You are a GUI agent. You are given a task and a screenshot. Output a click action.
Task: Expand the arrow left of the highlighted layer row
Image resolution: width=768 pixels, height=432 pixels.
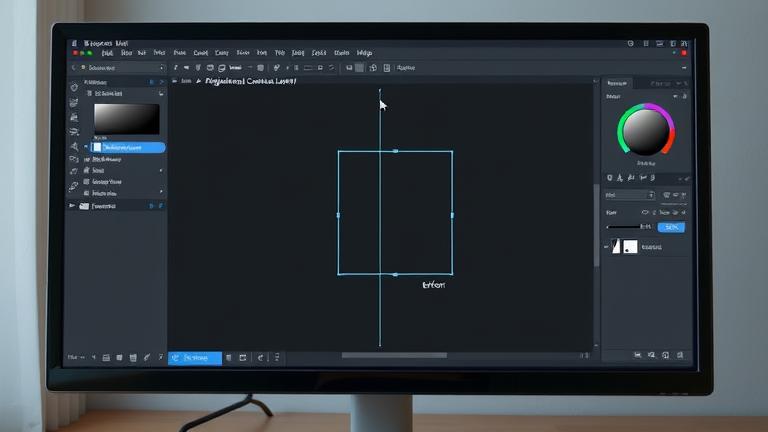coord(86,147)
